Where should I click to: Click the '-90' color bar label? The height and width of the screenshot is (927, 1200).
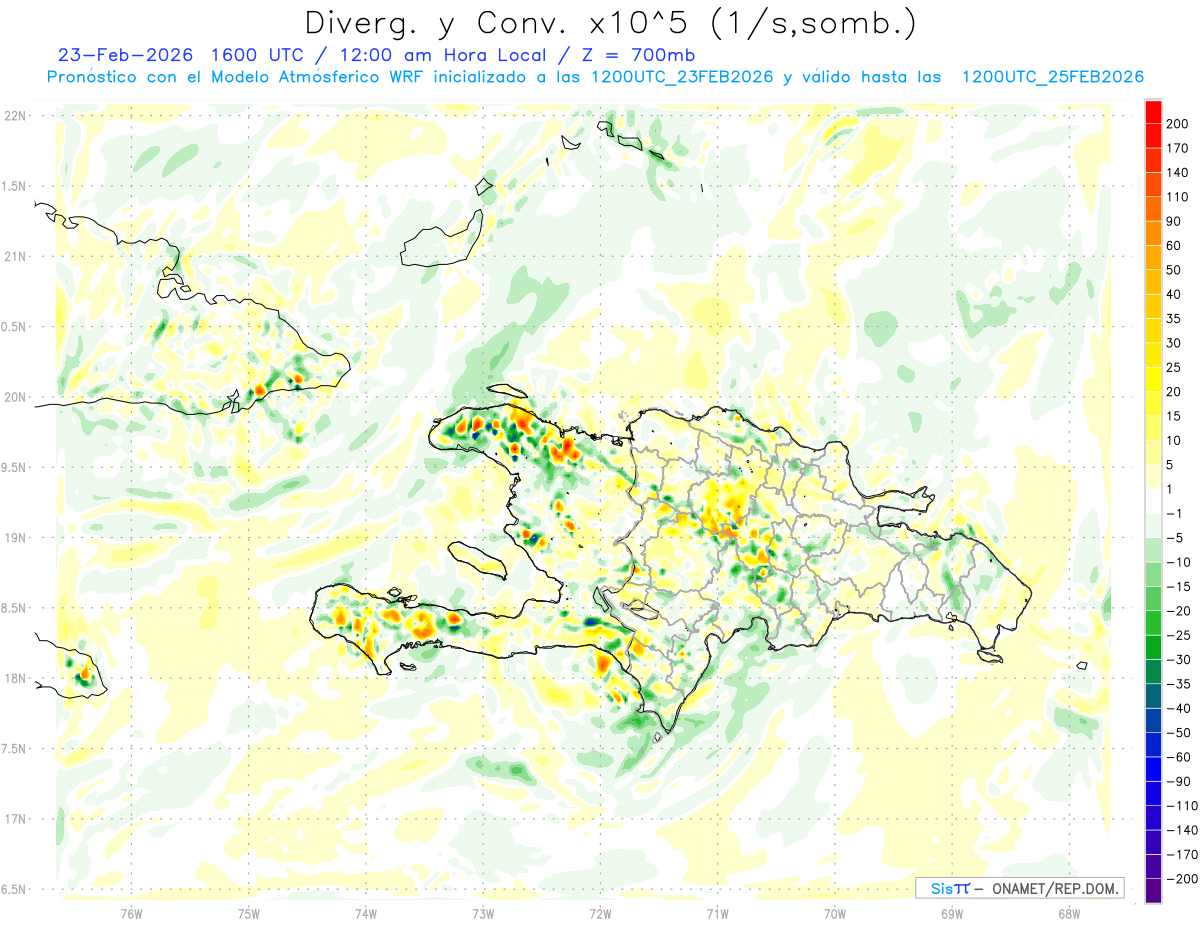(x=1179, y=782)
